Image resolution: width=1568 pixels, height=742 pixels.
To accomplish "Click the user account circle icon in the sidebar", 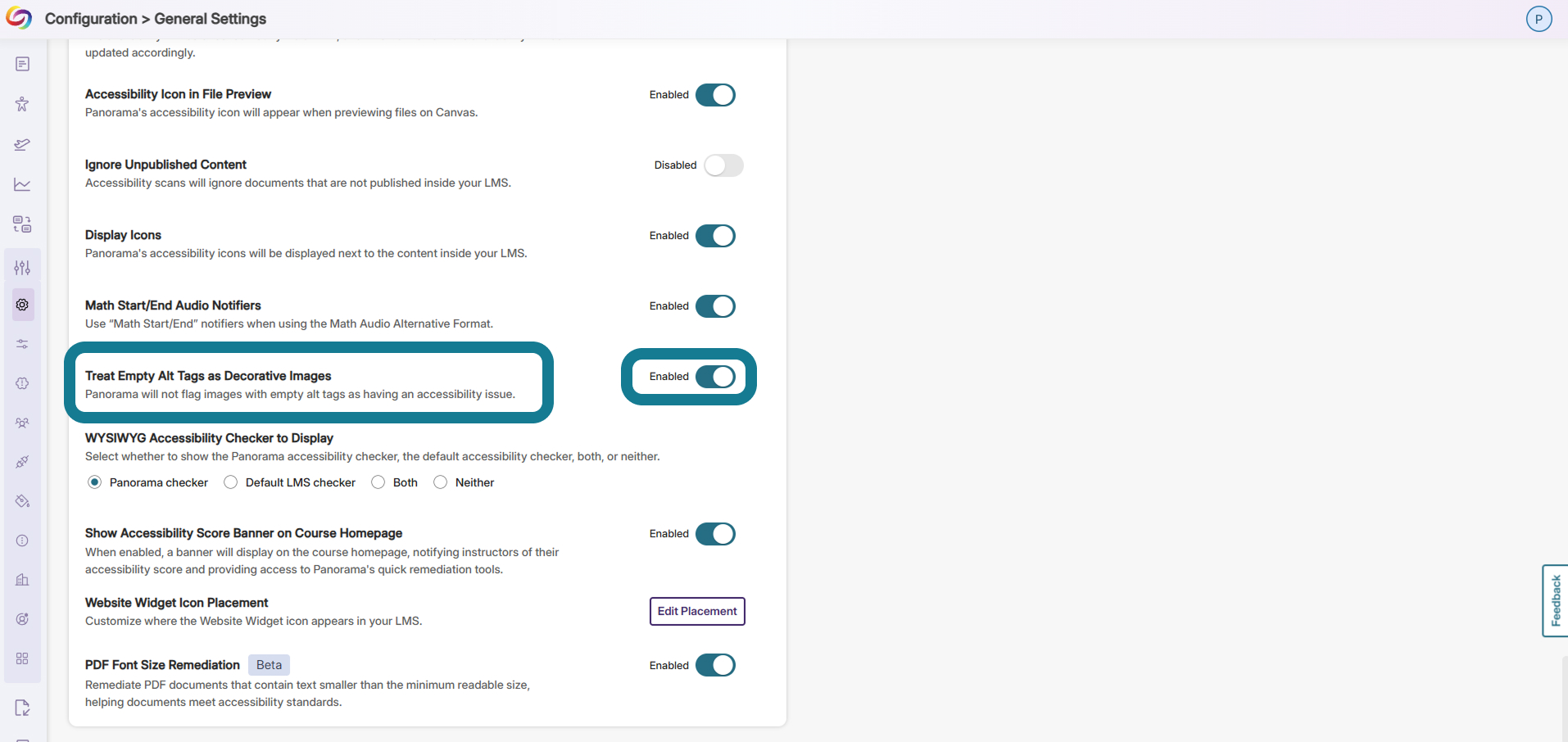I will (x=22, y=619).
